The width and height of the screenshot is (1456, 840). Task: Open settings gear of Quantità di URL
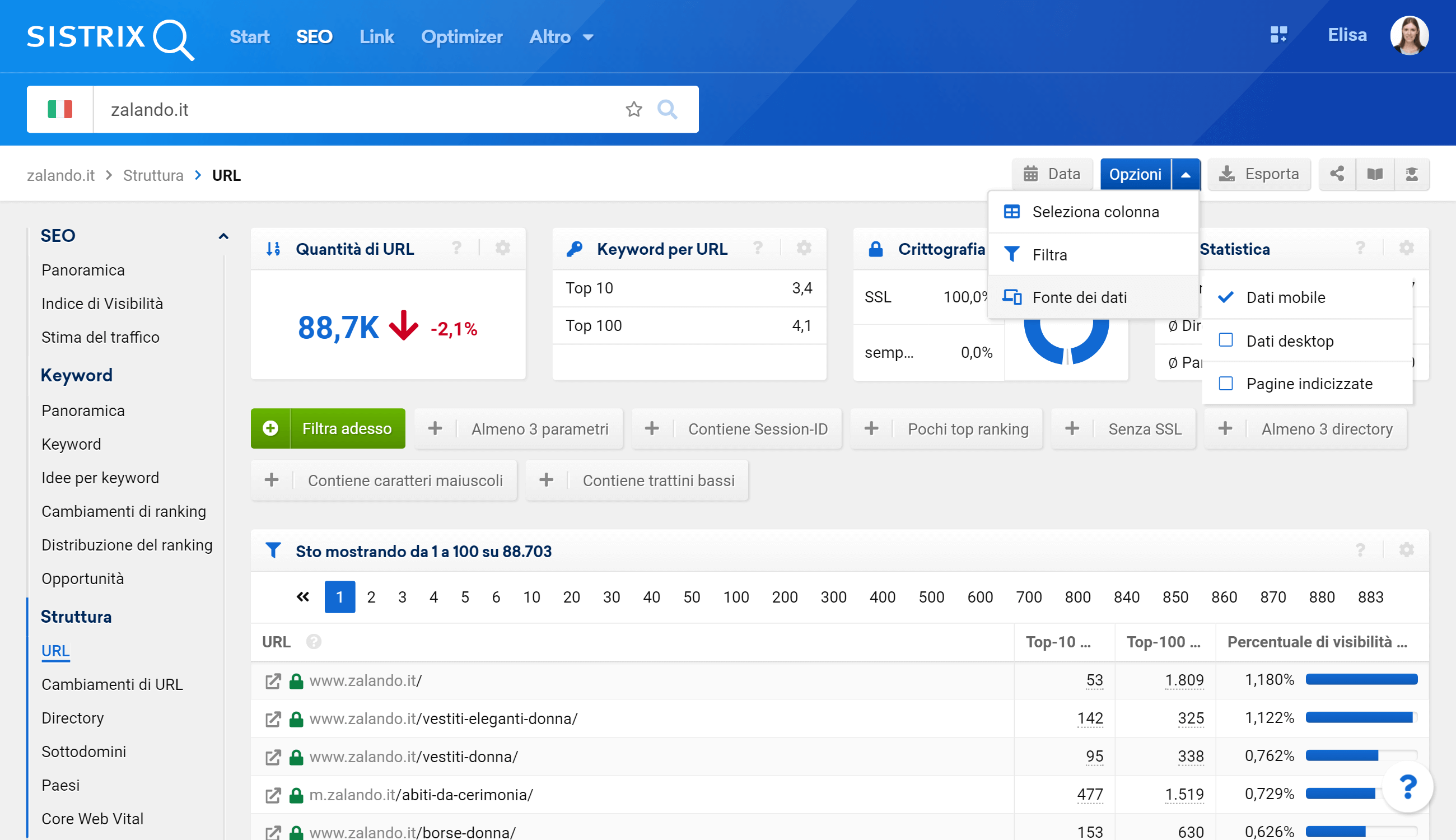tap(502, 248)
